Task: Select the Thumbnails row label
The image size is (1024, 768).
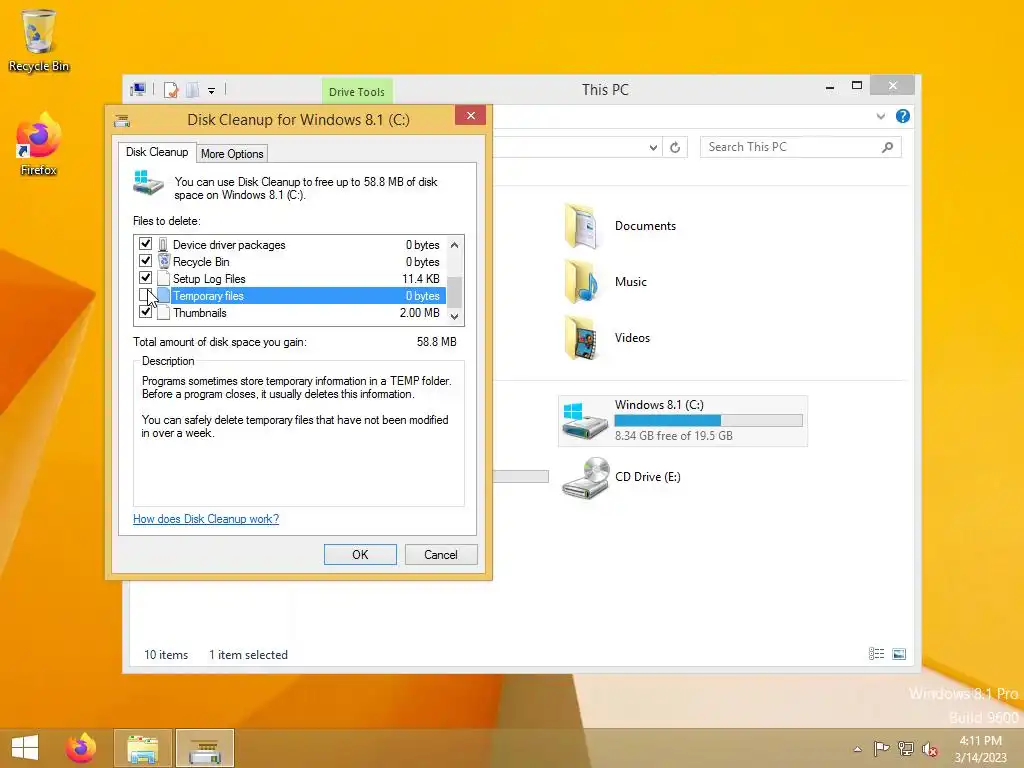Action: point(200,313)
